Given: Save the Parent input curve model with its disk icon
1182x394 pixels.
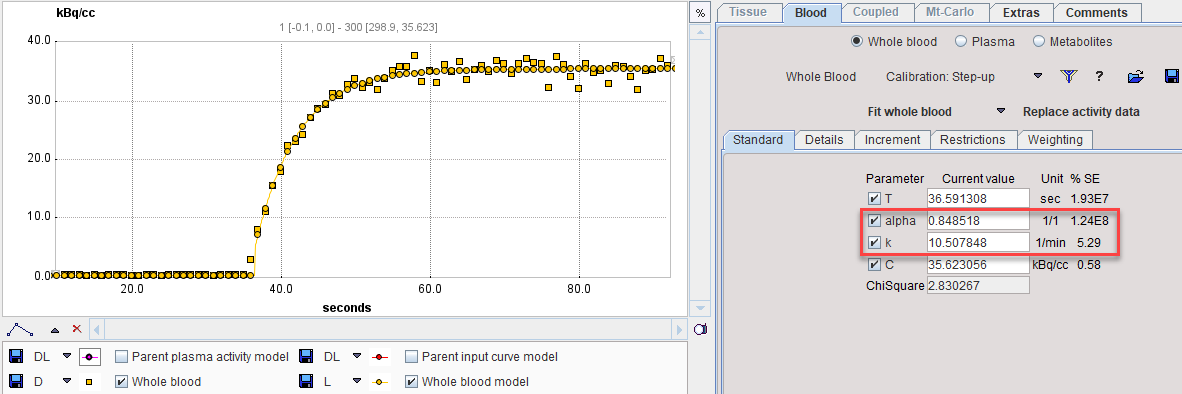Looking at the screenshot, I should [x=306, y=356].
